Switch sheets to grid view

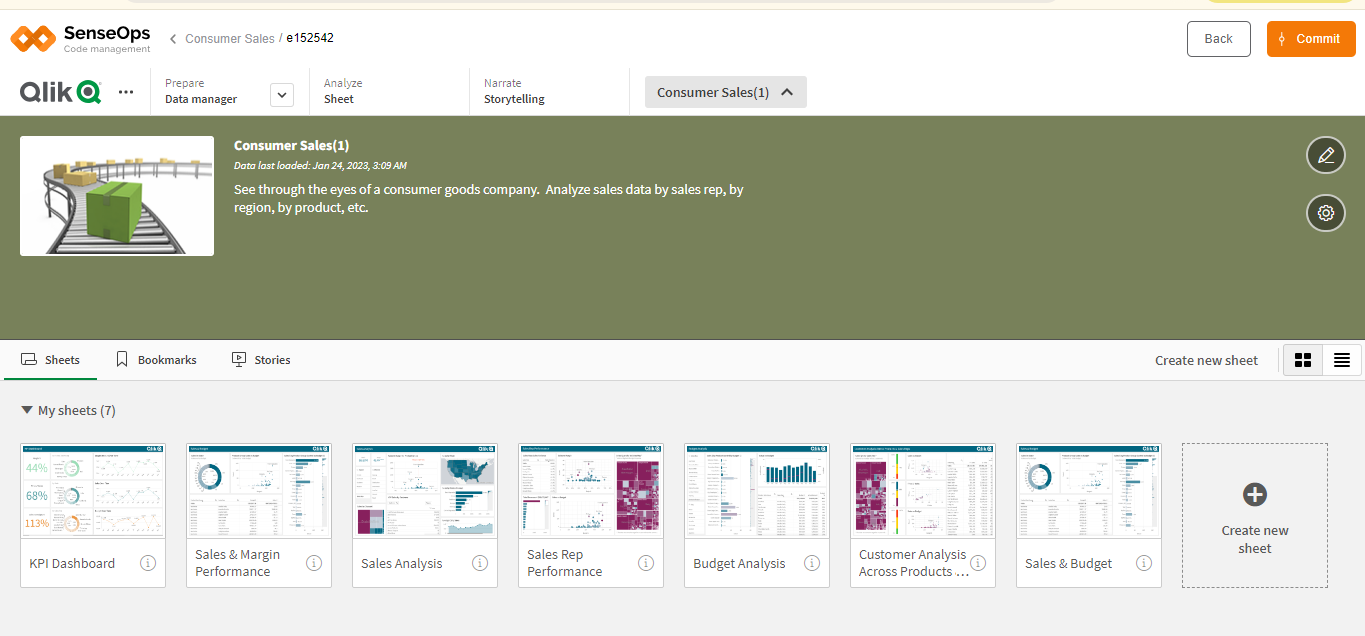(1303, 359)
